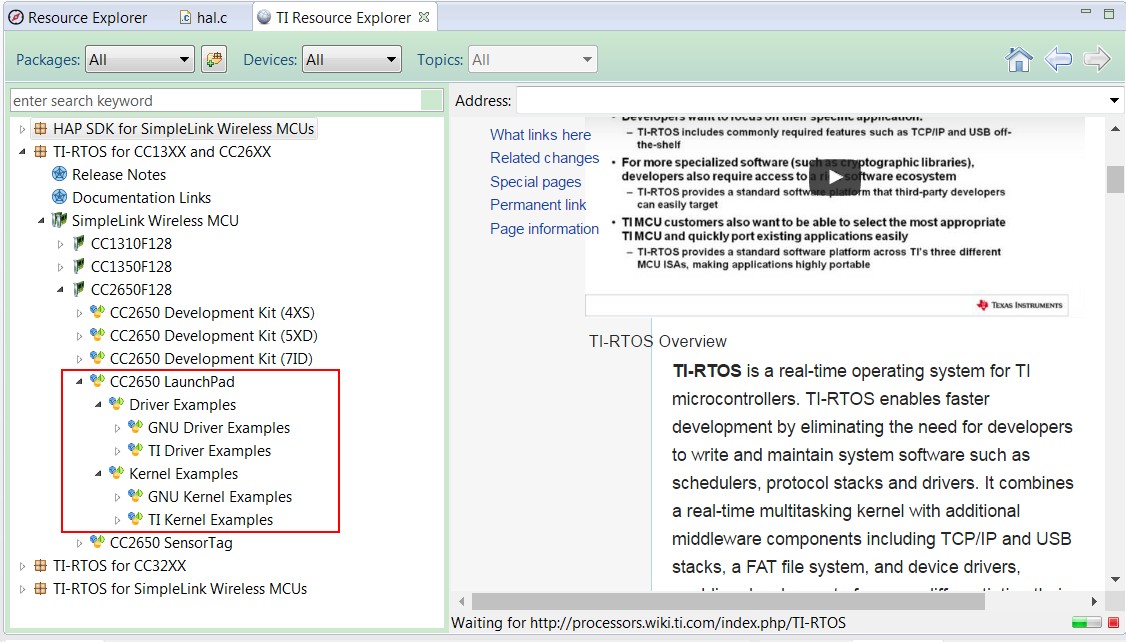
Task: Click the Driver Examples folder icon
Action: 116,404
